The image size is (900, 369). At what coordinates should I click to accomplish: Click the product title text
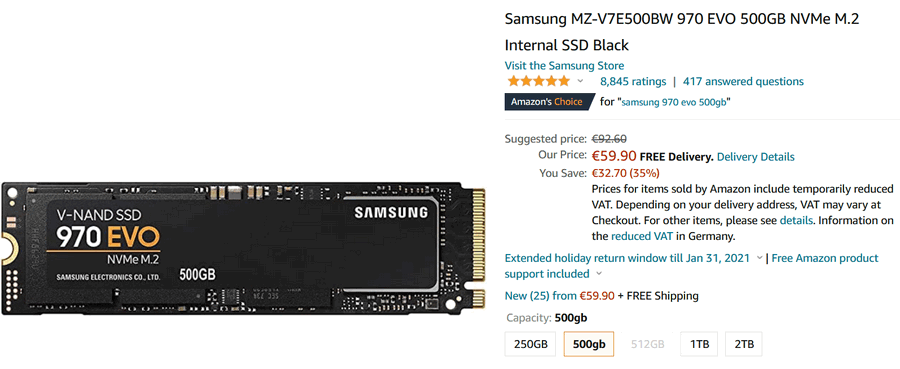(x=682, y=32)
